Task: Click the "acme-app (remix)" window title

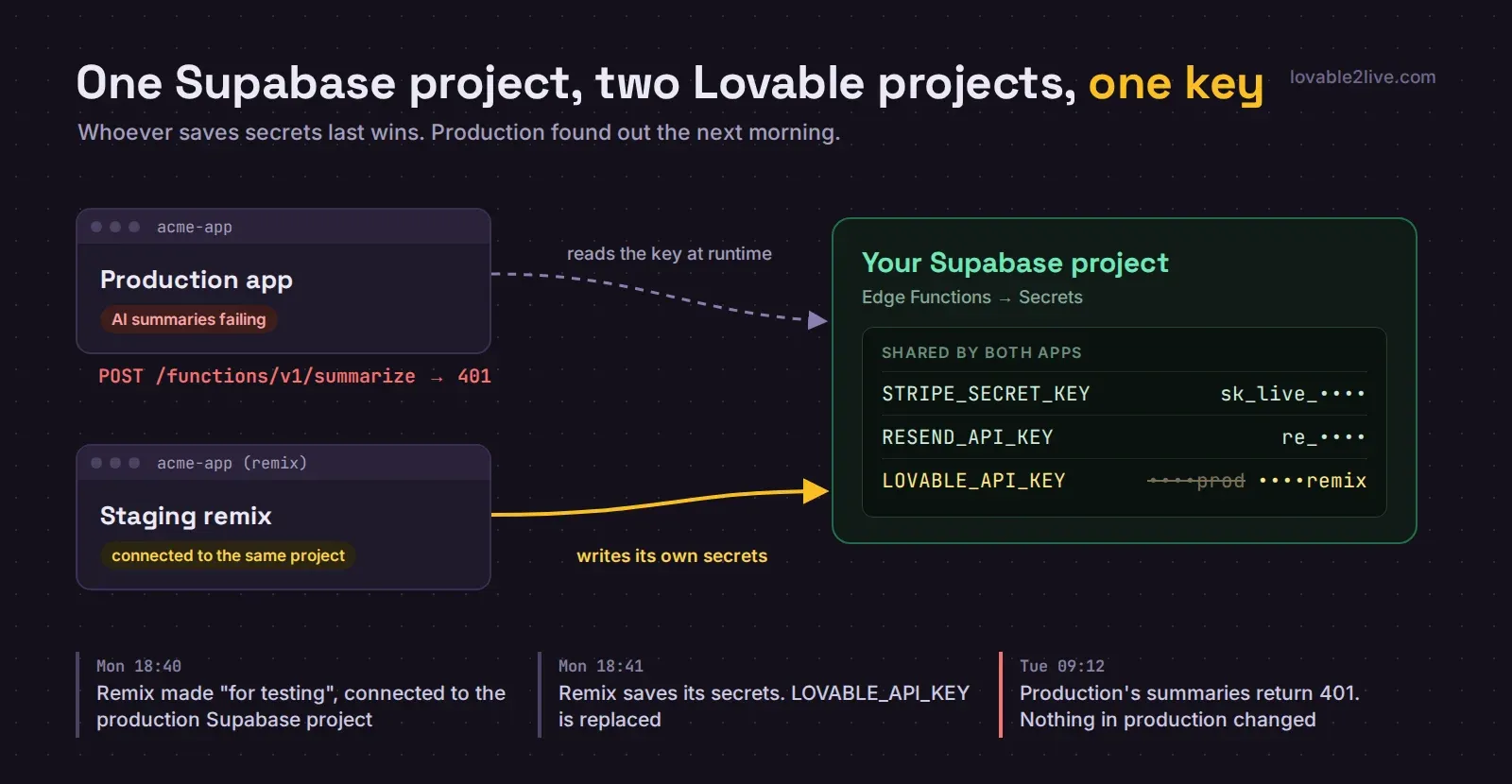Action: point(232,463)
